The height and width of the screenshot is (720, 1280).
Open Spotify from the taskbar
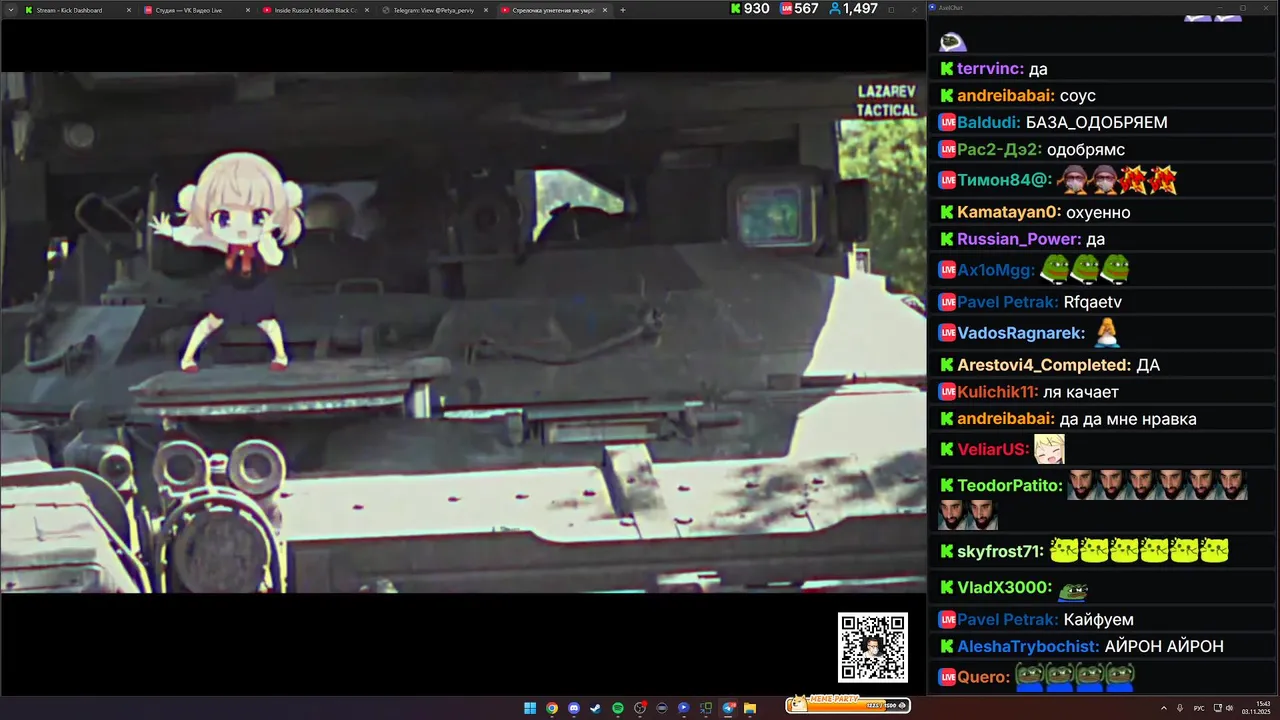click(618, 708)
